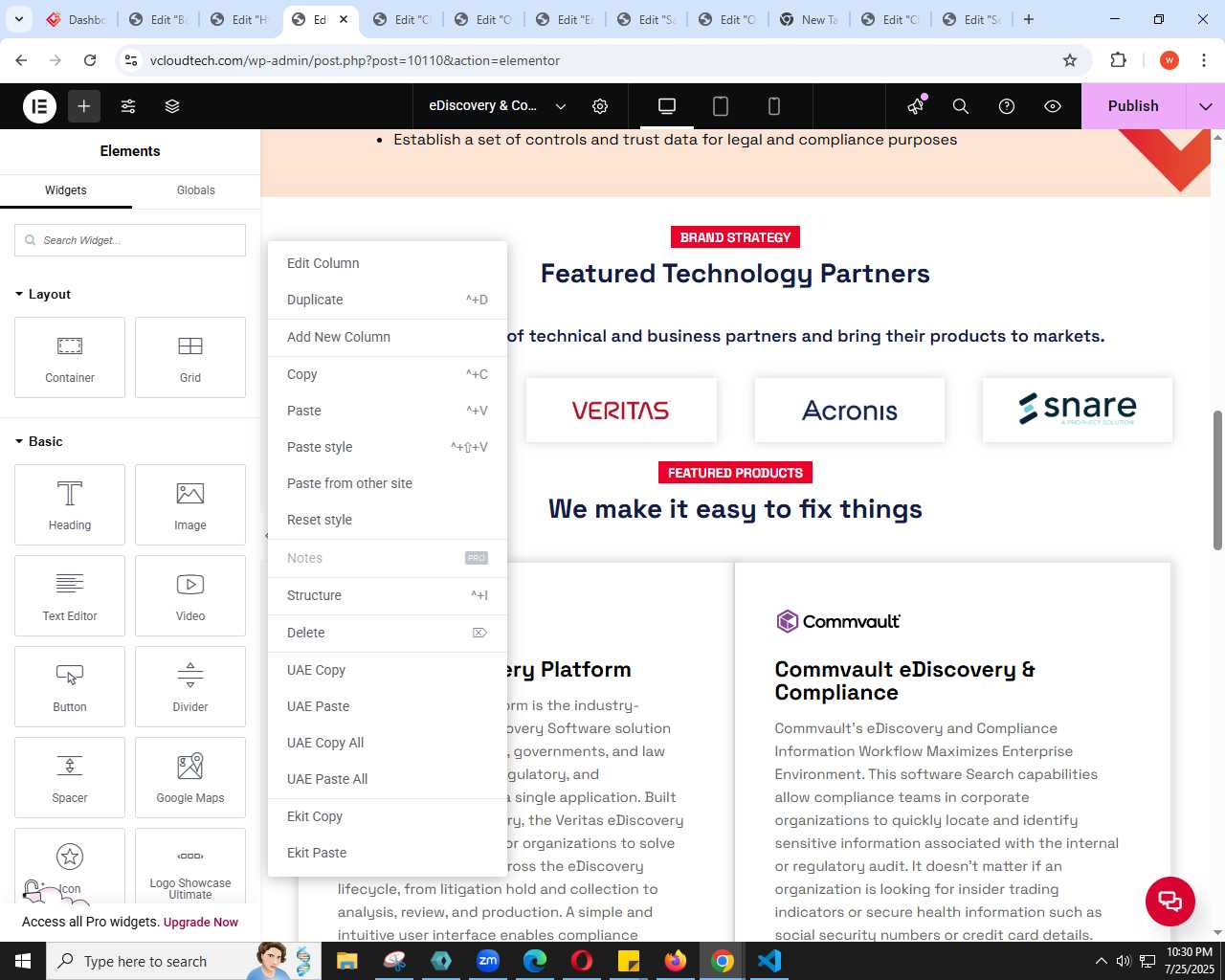Open Visual Studio Code from taskbar
The height and width of the screenshot is (980, 1225).
(769, 961)
